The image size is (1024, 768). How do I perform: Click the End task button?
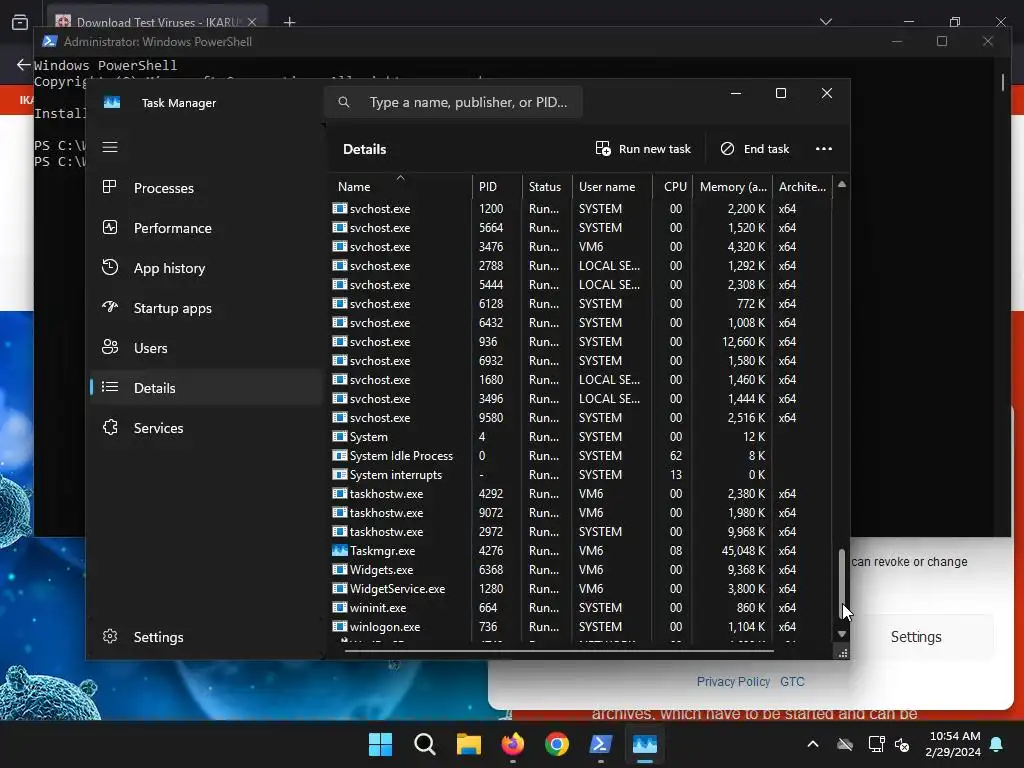click(x=754, y=149)
